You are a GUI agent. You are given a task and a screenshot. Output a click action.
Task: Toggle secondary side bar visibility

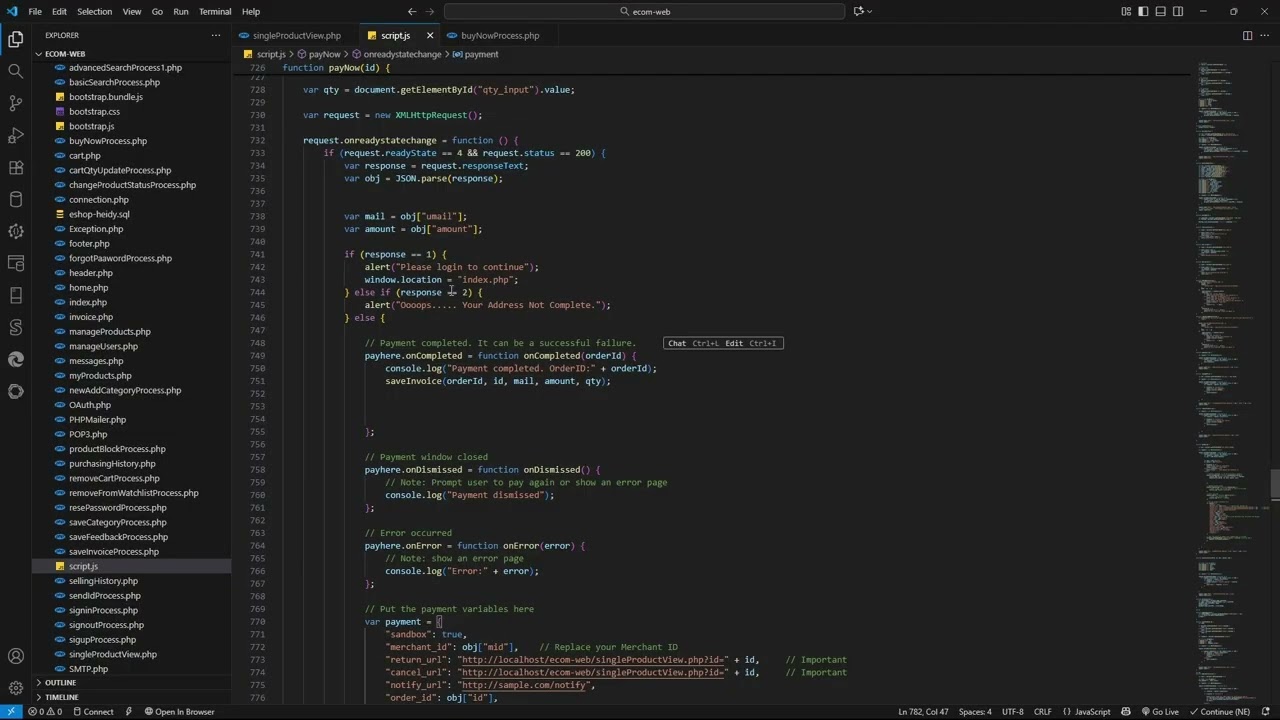[x=1178, y=11]
